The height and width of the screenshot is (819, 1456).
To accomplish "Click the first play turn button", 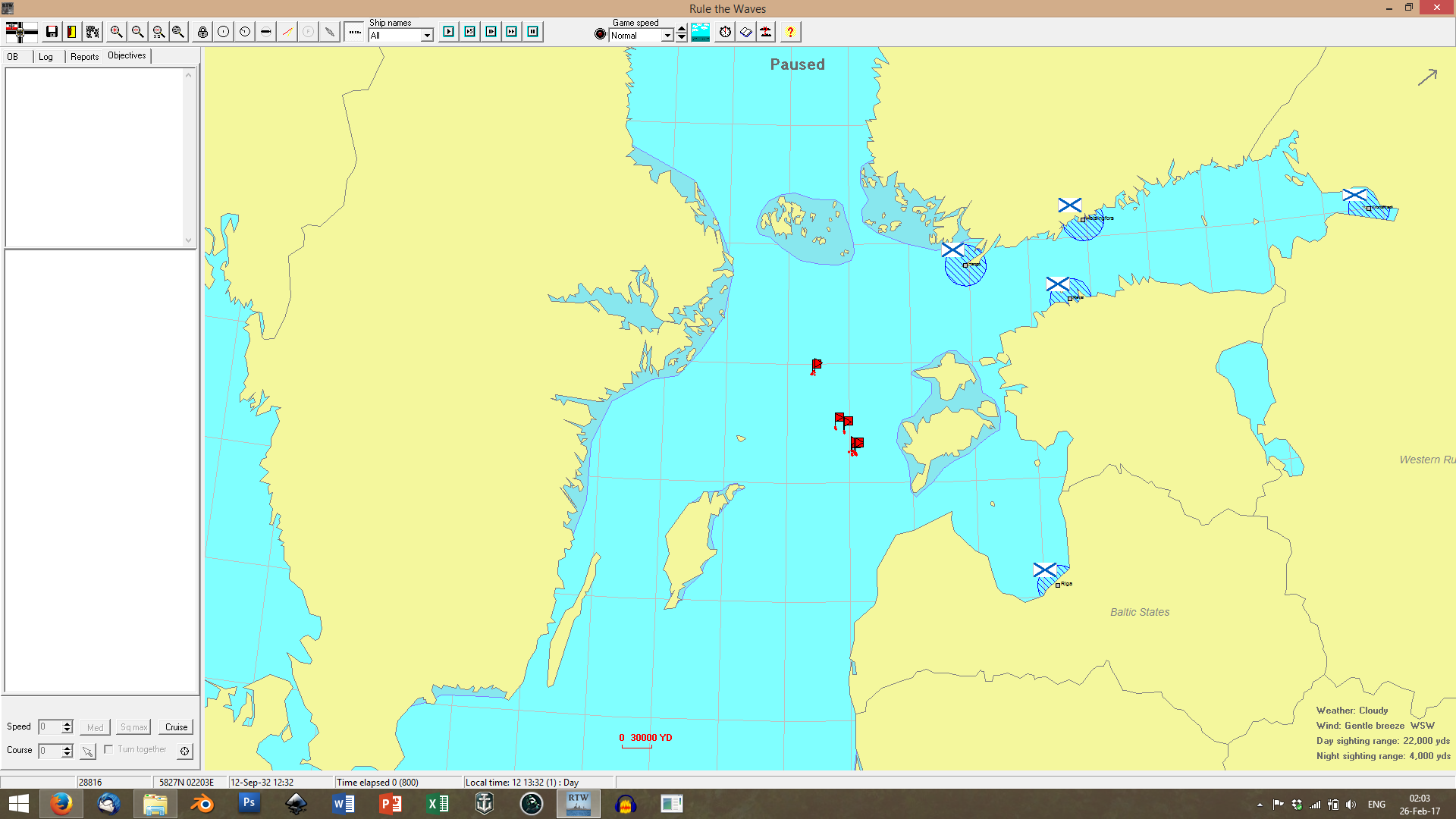I will pos(449,32).
